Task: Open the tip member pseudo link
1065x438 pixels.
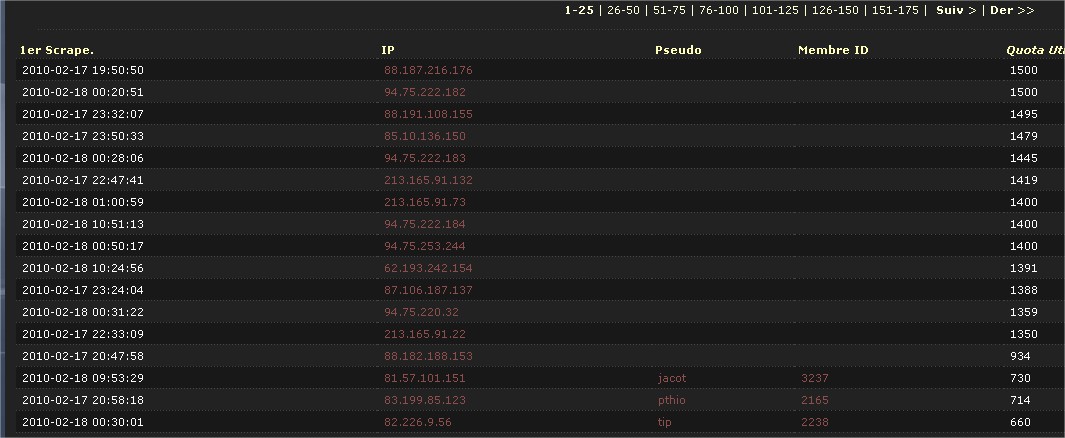Action: point(664,422)
